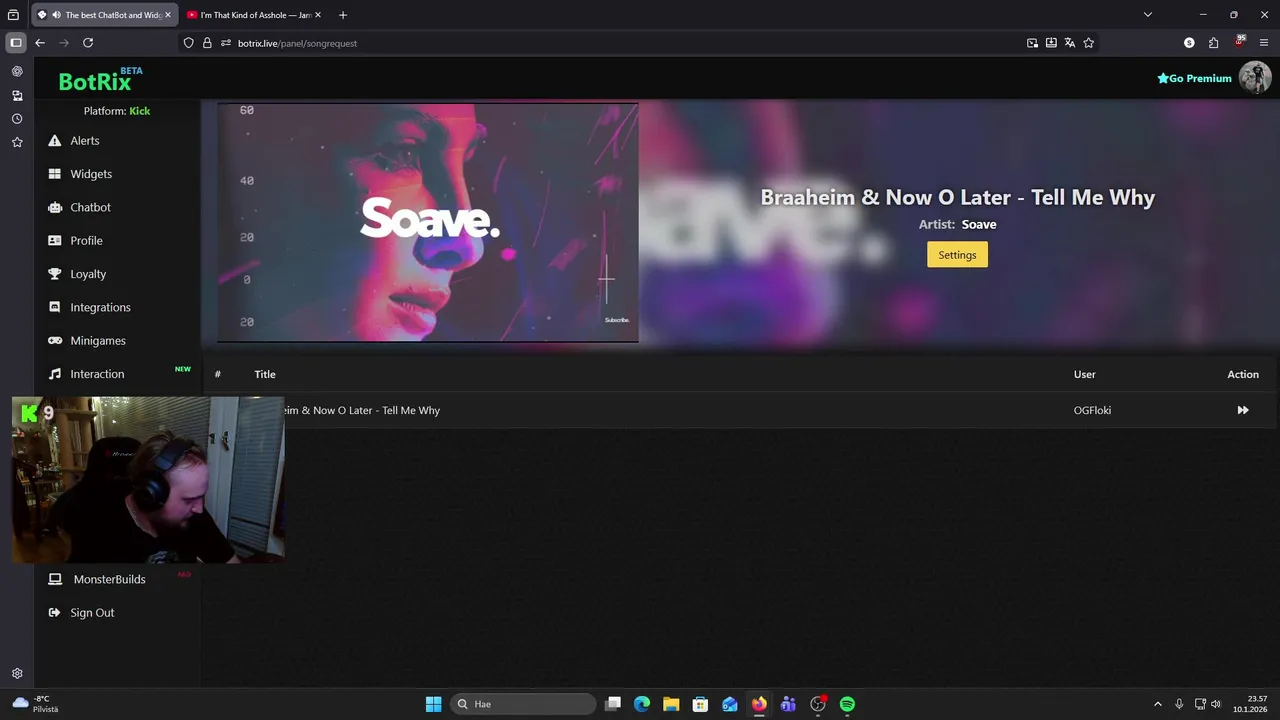Viewport: 1280px width, 720px height.
Task: Toggle the browser sidebar button
Action: point(16,43)
